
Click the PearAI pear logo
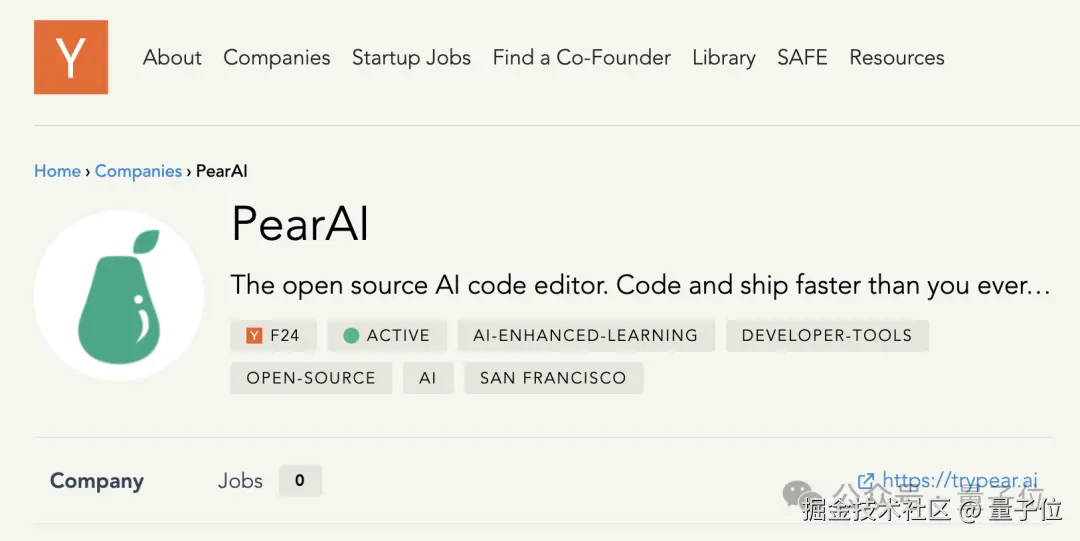[x=119, y=296]
